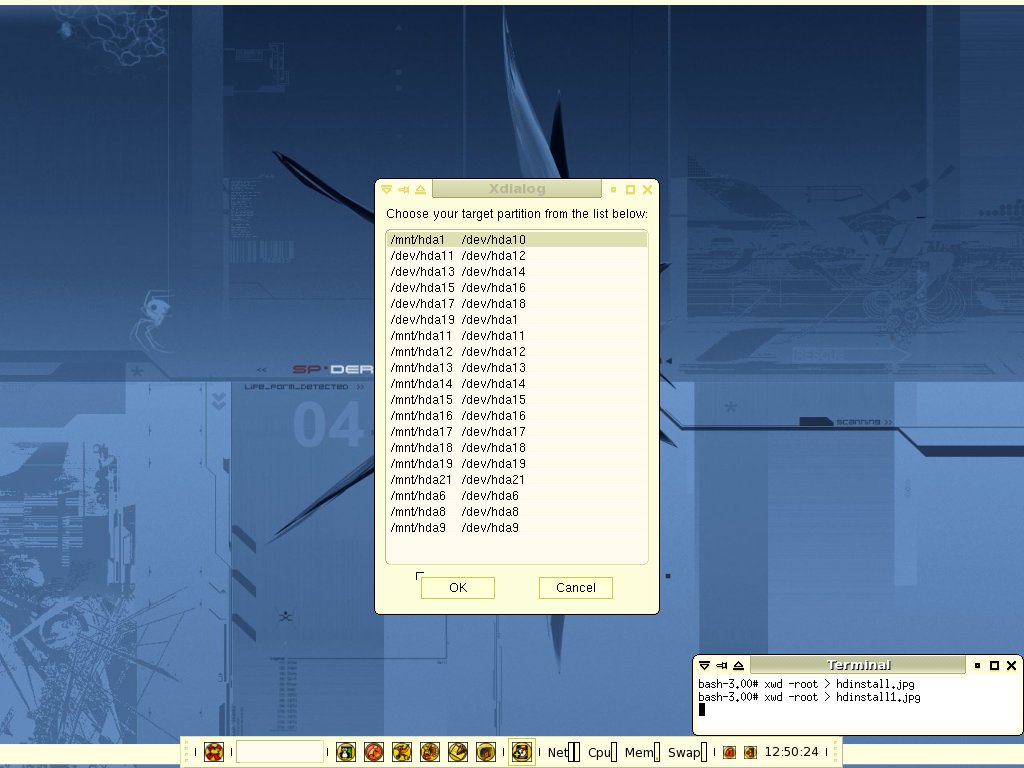
Task: Select the /mnt/hda12 /dev/hda12 partition
Action: [x=517, y=352]
